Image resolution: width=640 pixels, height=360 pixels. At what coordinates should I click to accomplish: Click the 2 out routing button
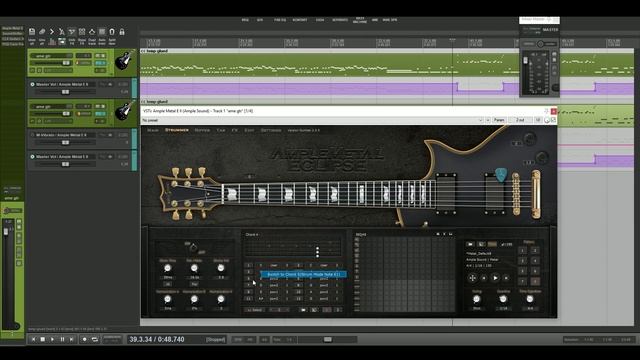tap(520, 120)
